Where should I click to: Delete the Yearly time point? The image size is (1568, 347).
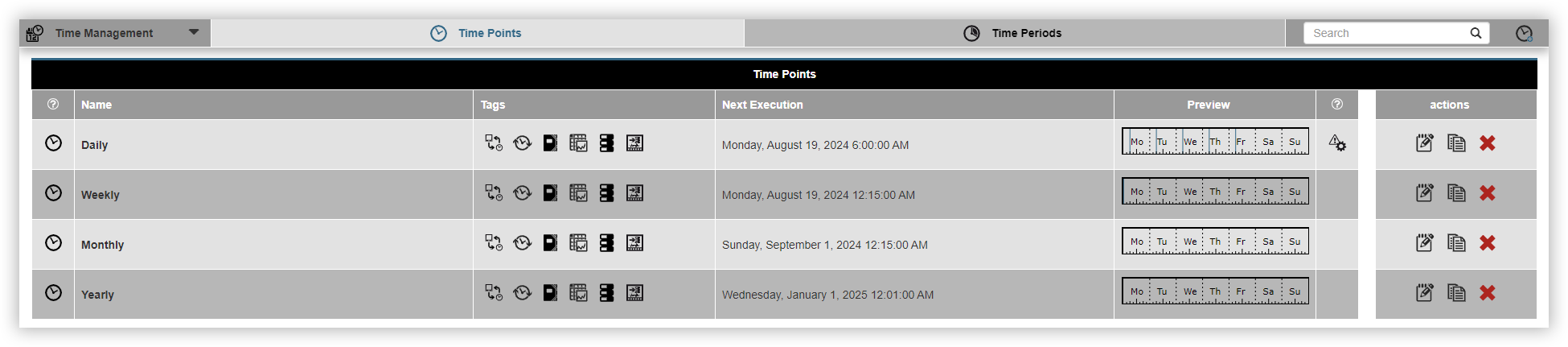coord(1488,293)
